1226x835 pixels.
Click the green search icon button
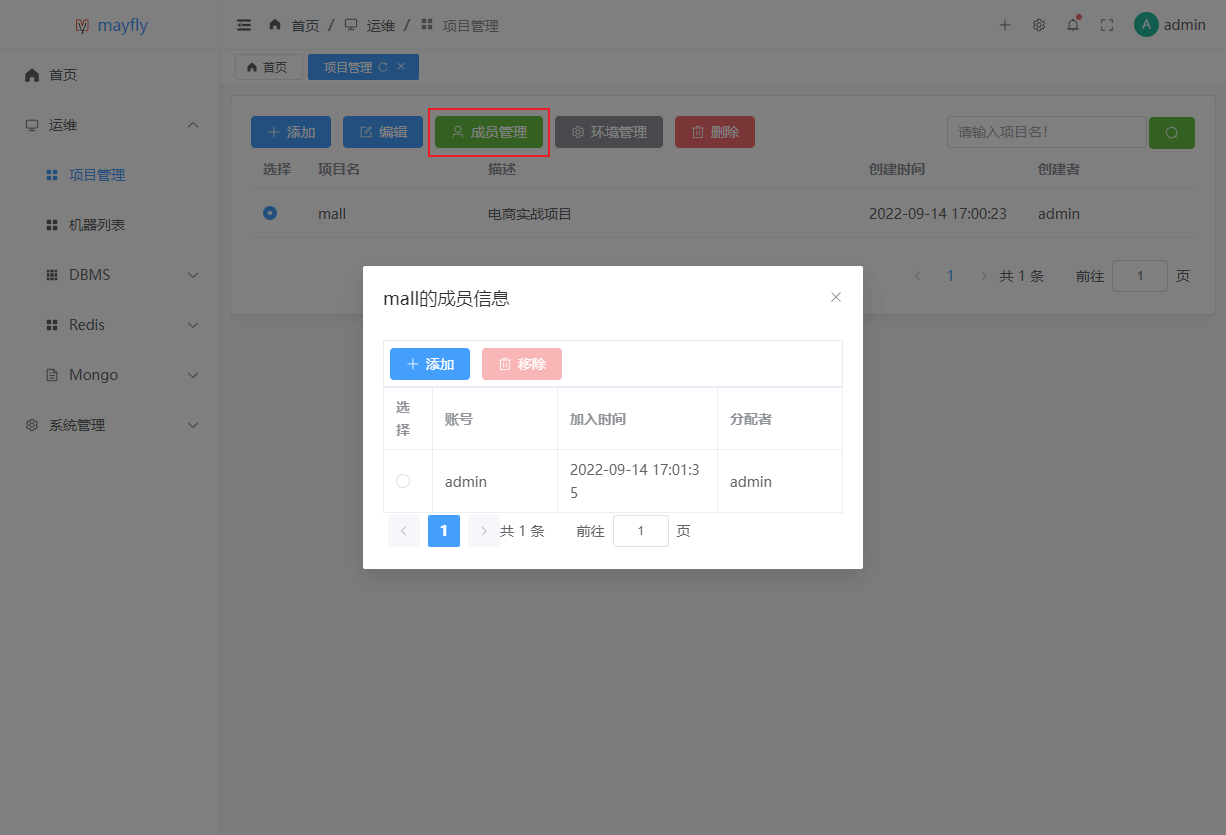pos(1172,132)
